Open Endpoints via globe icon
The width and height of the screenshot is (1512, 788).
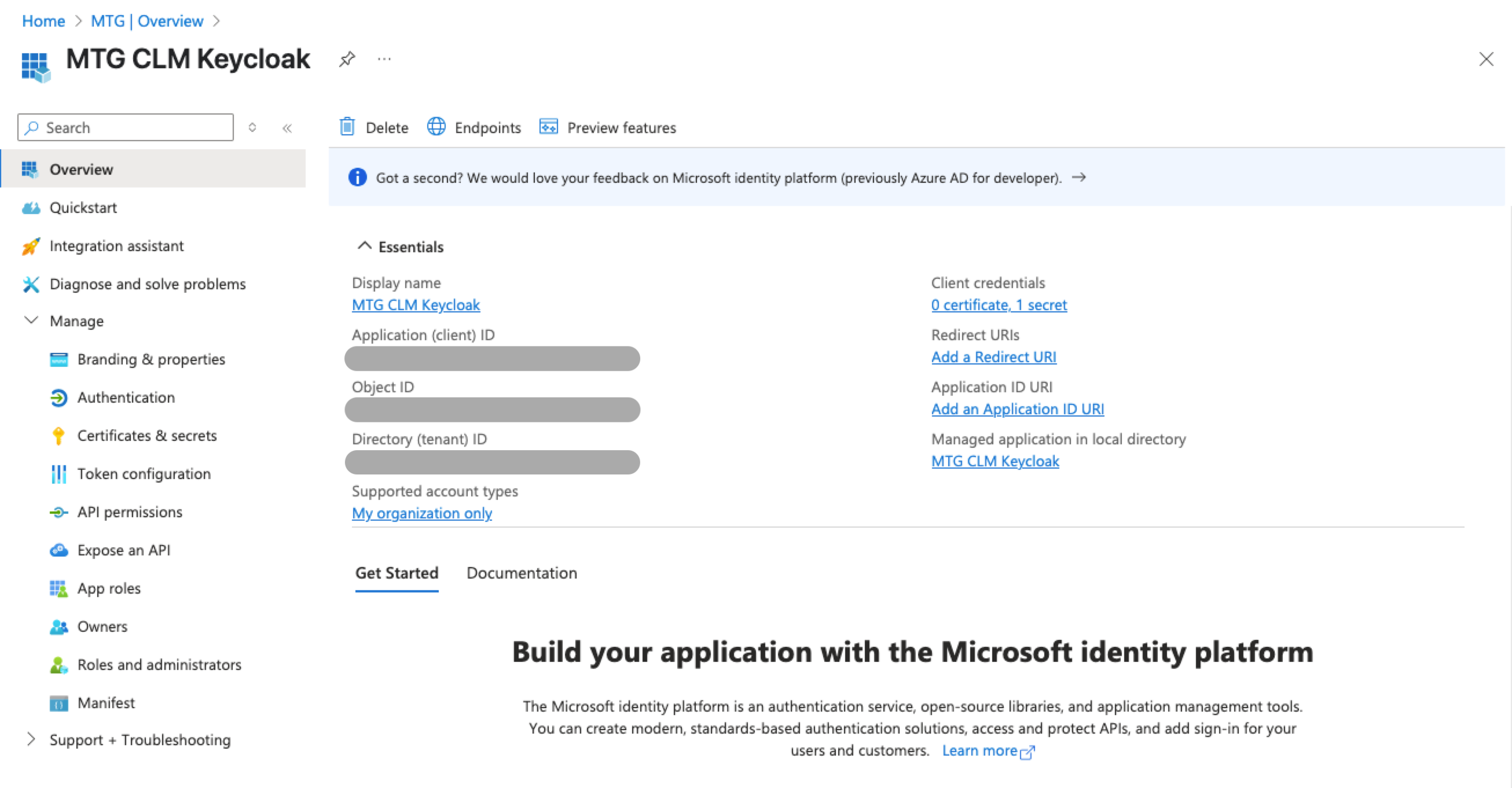(436, 127)
